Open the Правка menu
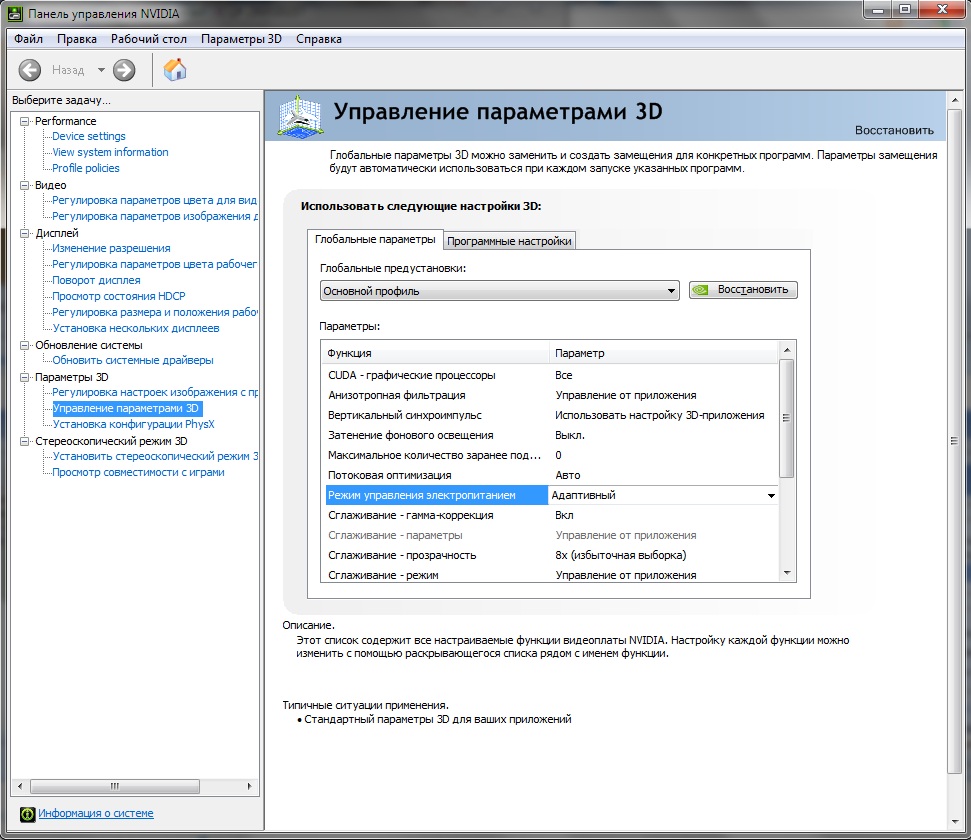971x840 pixels. click(77, 39)
